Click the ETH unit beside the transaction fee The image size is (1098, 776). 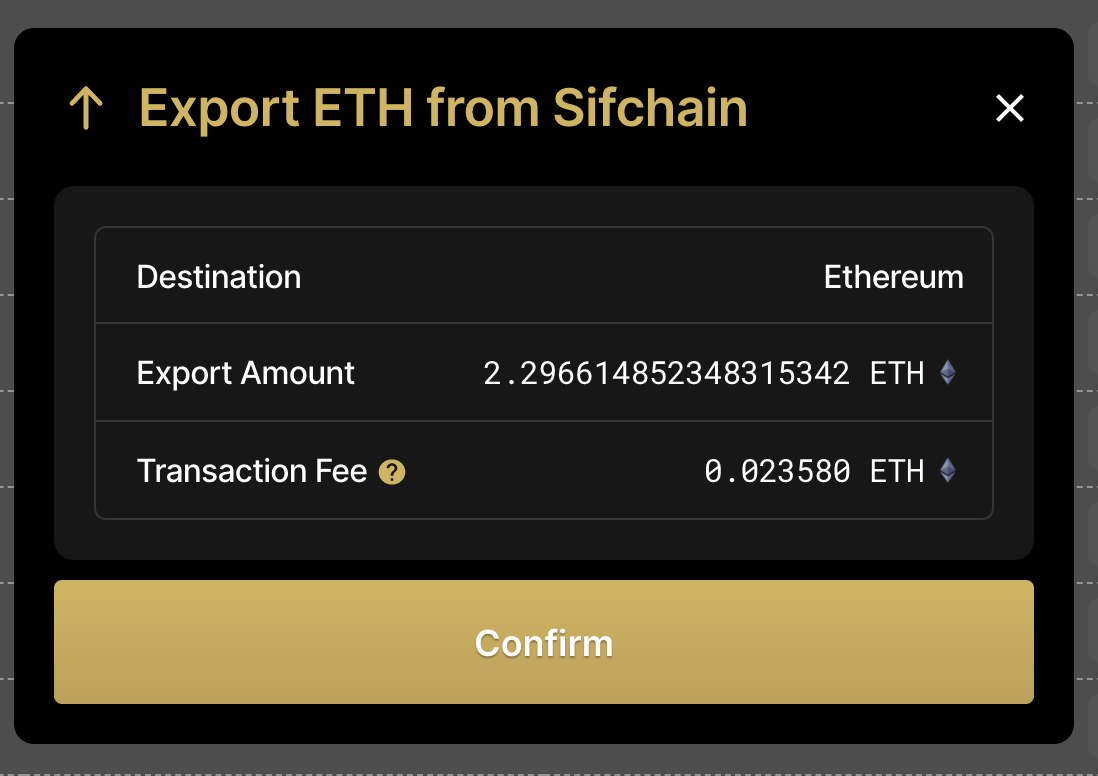pyautogui.click(x=897, y=471)
